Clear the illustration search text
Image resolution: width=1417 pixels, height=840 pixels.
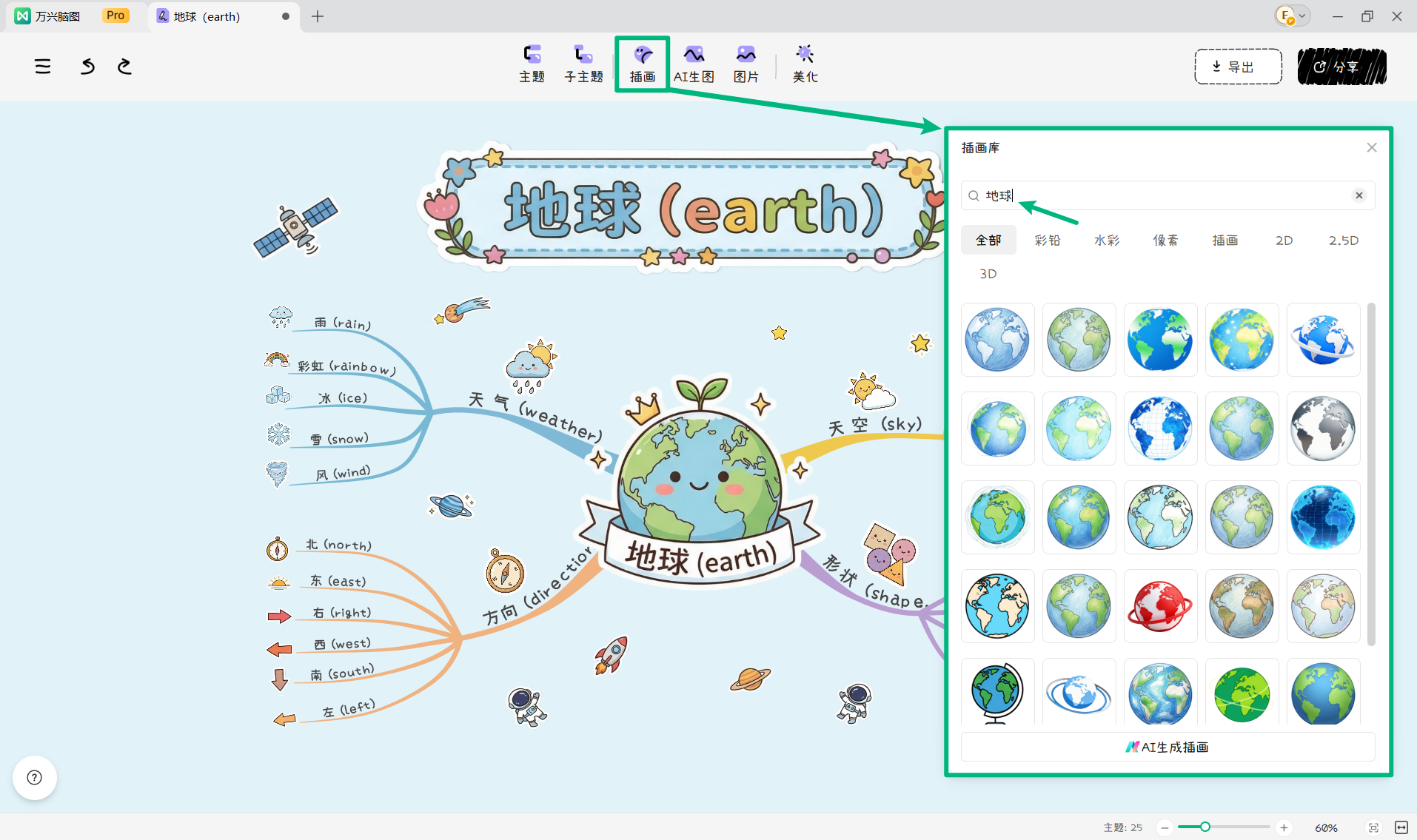click(x=1359, y=195)
